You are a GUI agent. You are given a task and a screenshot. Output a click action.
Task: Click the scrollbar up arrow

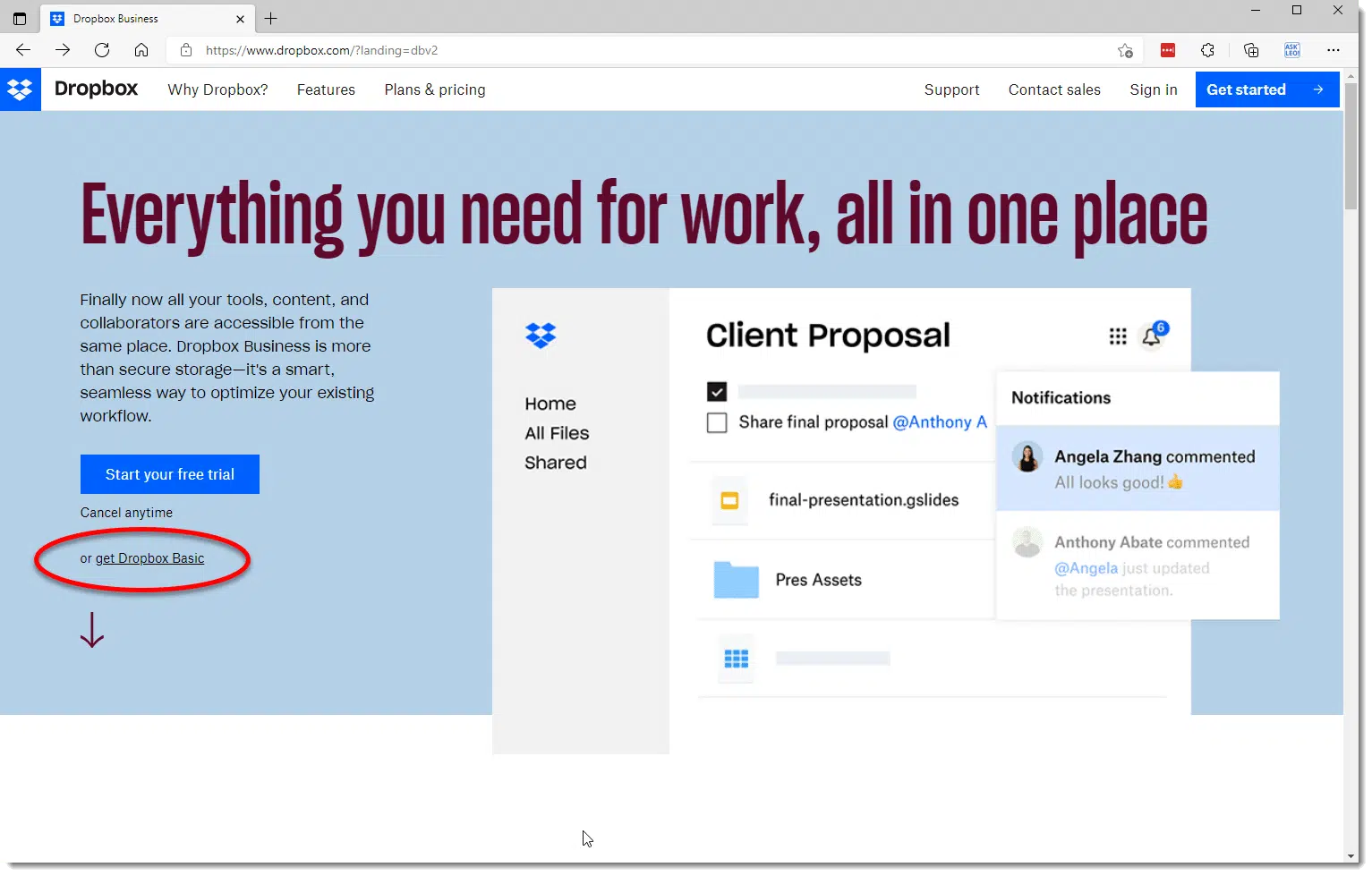click(1351, 75)
